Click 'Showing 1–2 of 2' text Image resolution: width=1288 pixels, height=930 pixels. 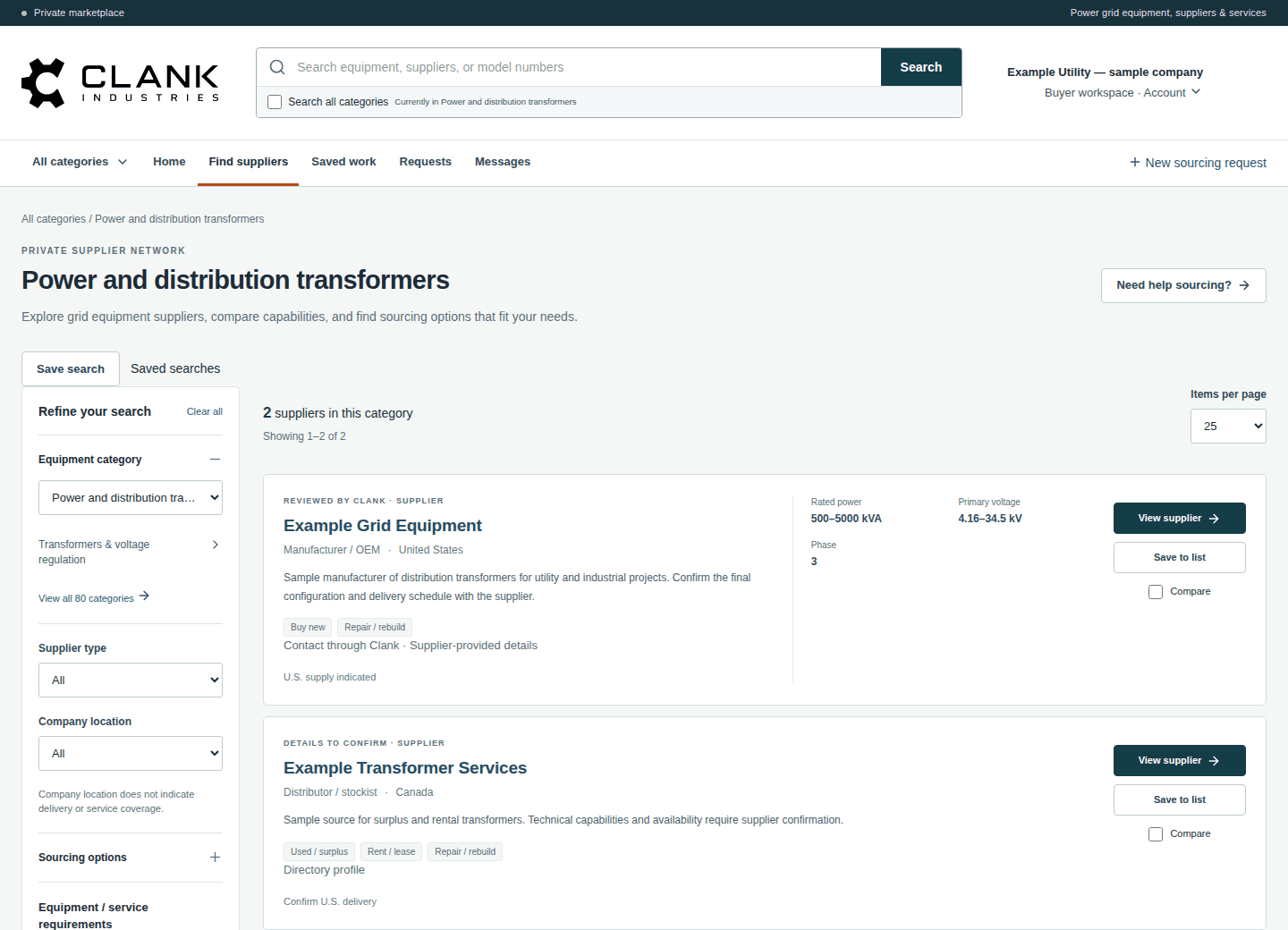point(304,436)
